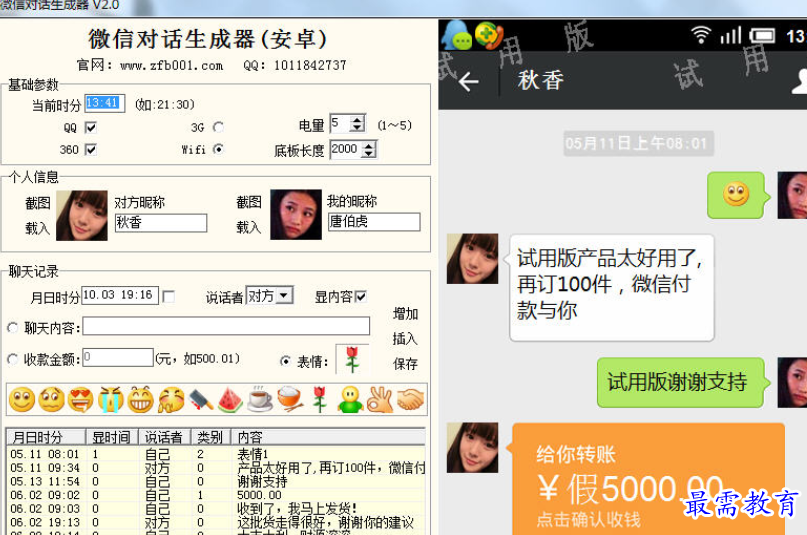Screen dimensions: 807x535
Task: Pick the bloody cleaver knife emoji
Action: pyautogui.click(x=201, y=400)
